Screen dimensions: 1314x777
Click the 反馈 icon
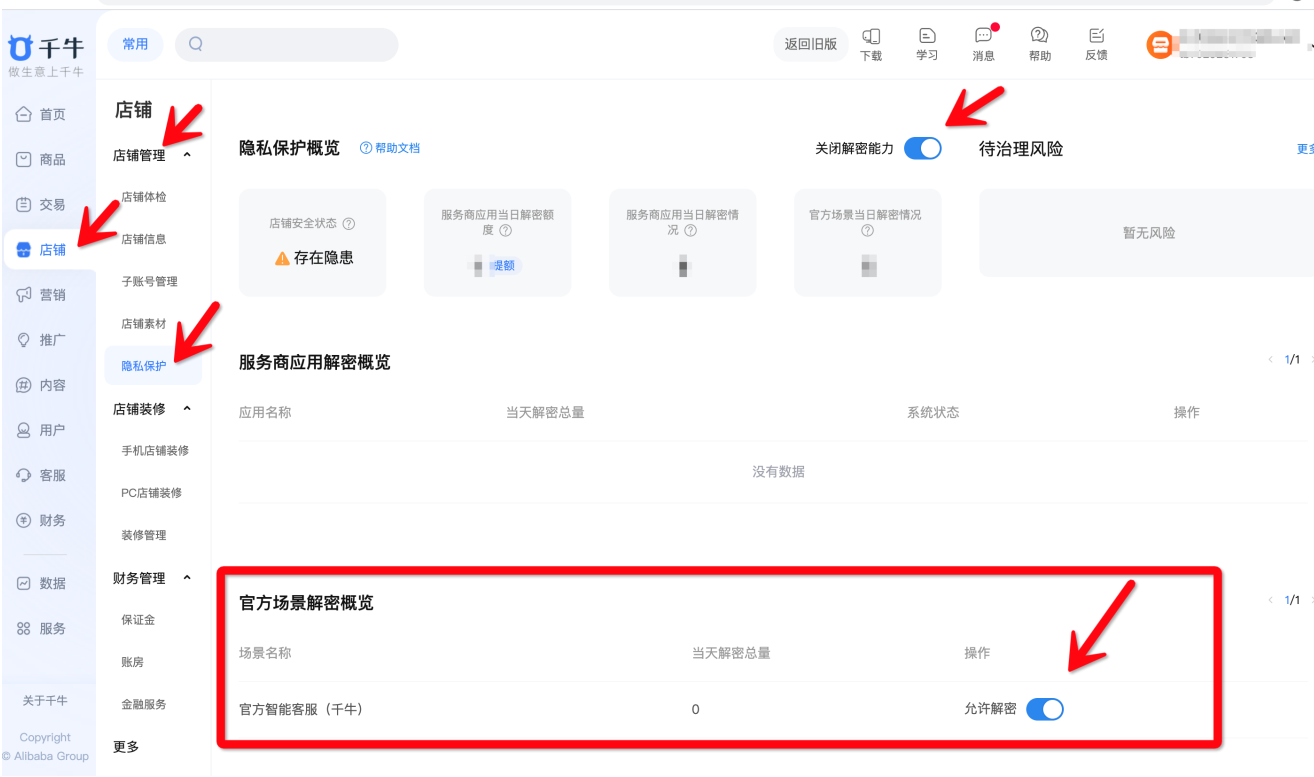tap(1096, 36)
